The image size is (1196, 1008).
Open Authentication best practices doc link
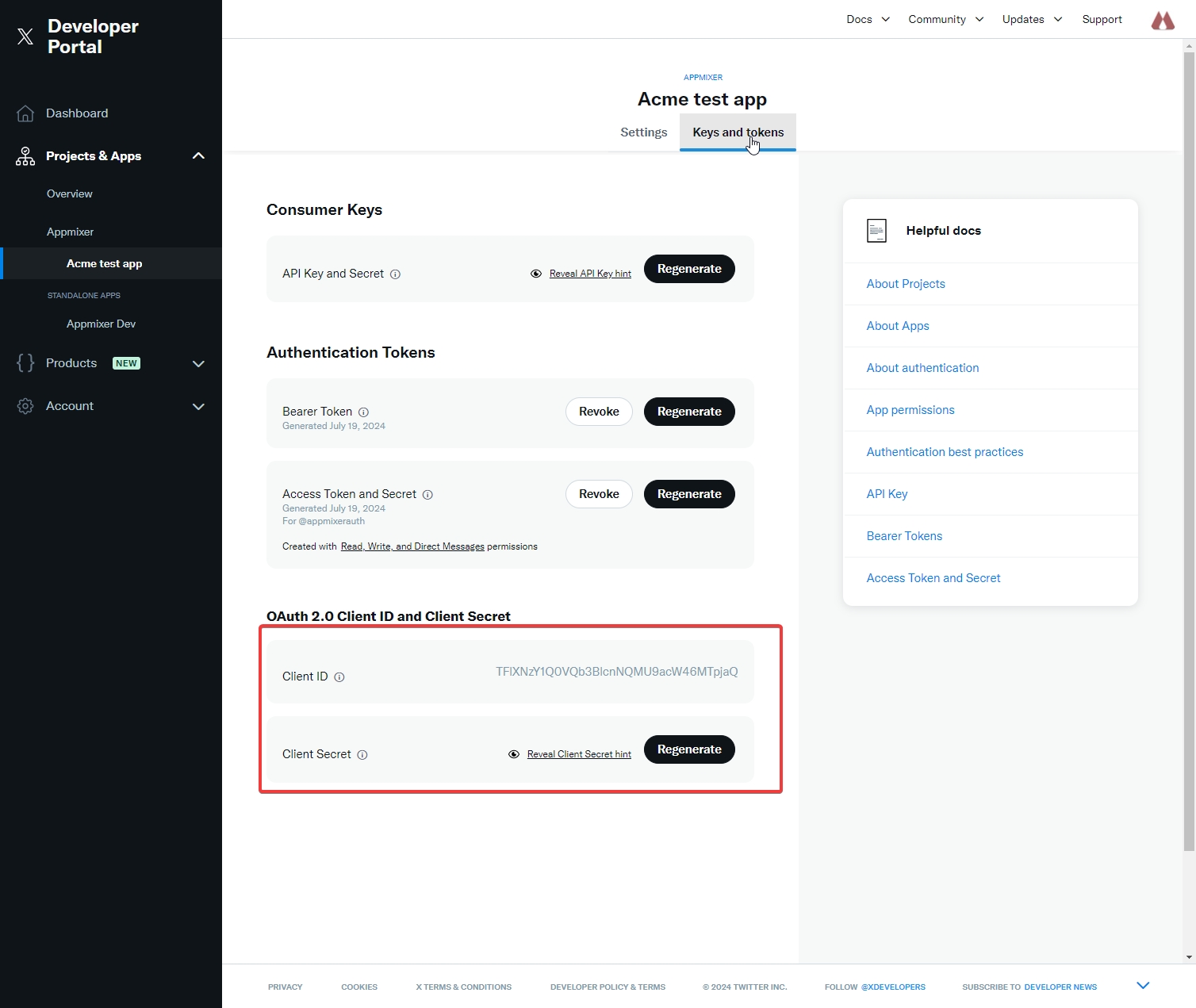coord(945,452)
